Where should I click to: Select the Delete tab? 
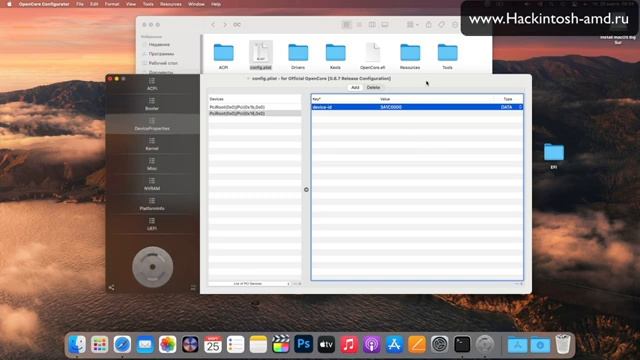(373, 87)
